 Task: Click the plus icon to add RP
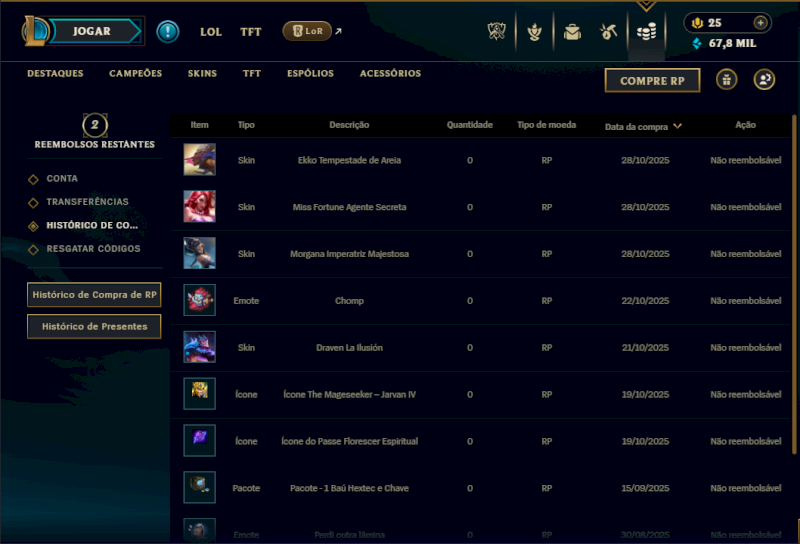click(x=760, y=23)
